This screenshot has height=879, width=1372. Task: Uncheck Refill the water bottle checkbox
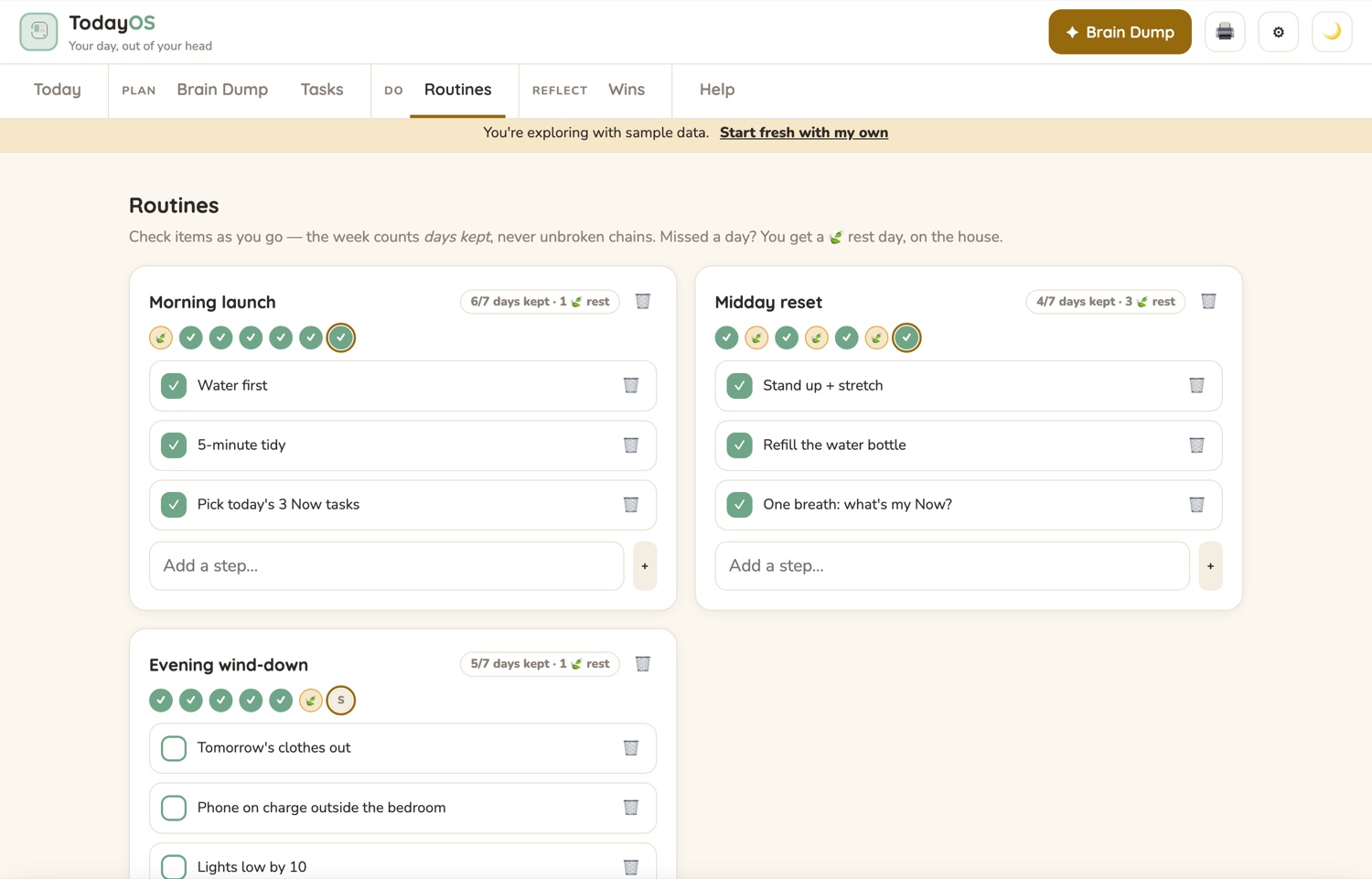(739, 445)
